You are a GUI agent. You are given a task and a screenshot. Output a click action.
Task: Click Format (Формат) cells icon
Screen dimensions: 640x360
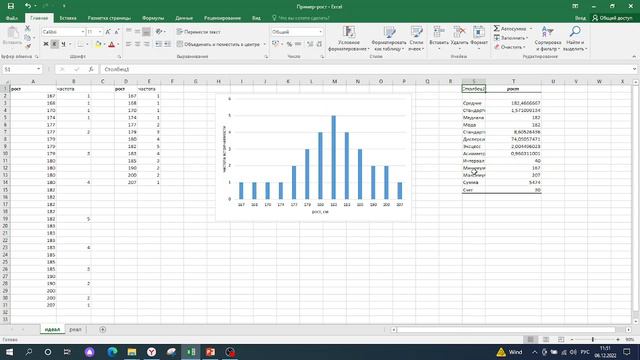coord(479,33)
